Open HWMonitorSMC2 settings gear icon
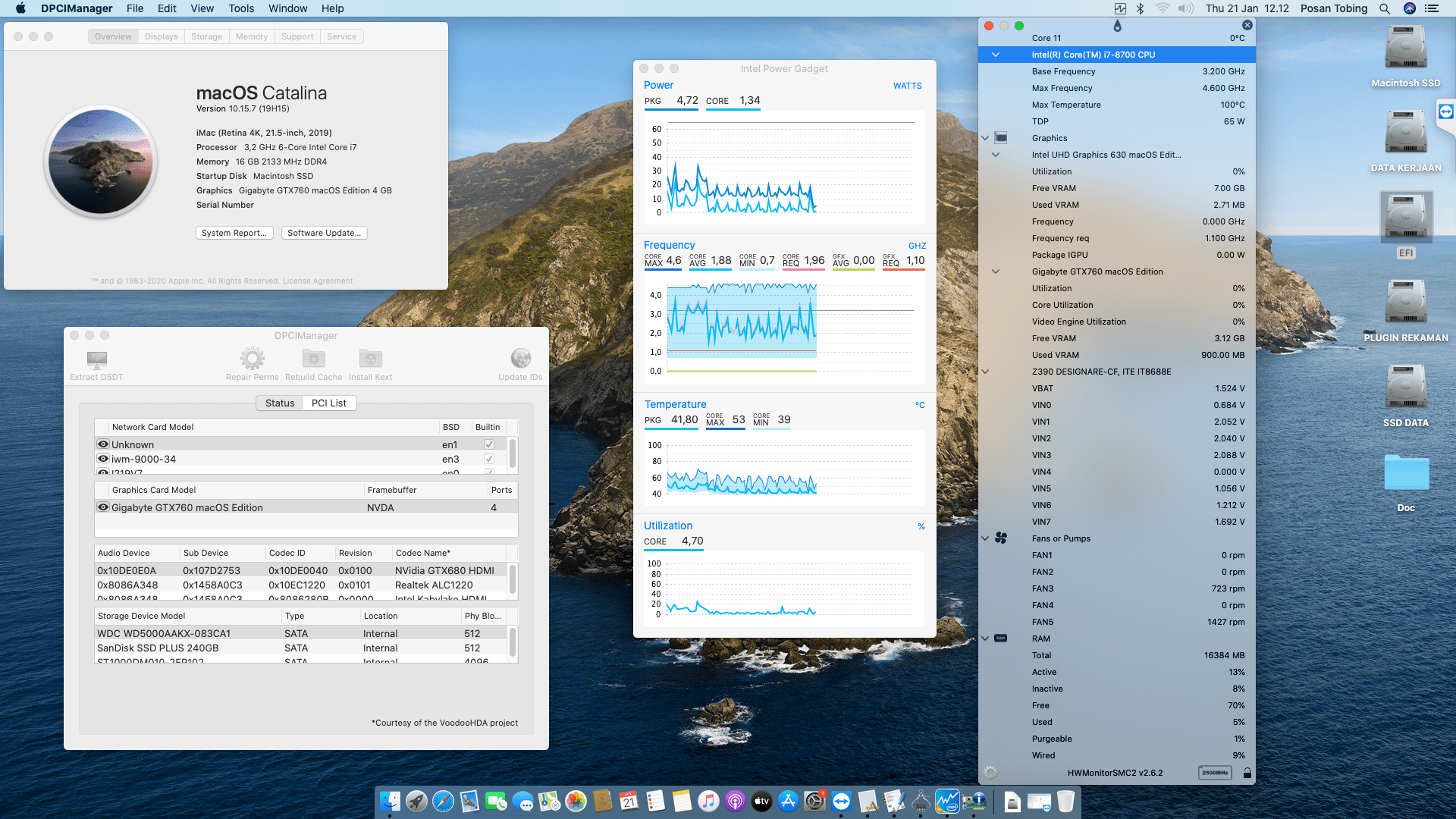Viewport: 1456px width, 819px height. [990, 773]
